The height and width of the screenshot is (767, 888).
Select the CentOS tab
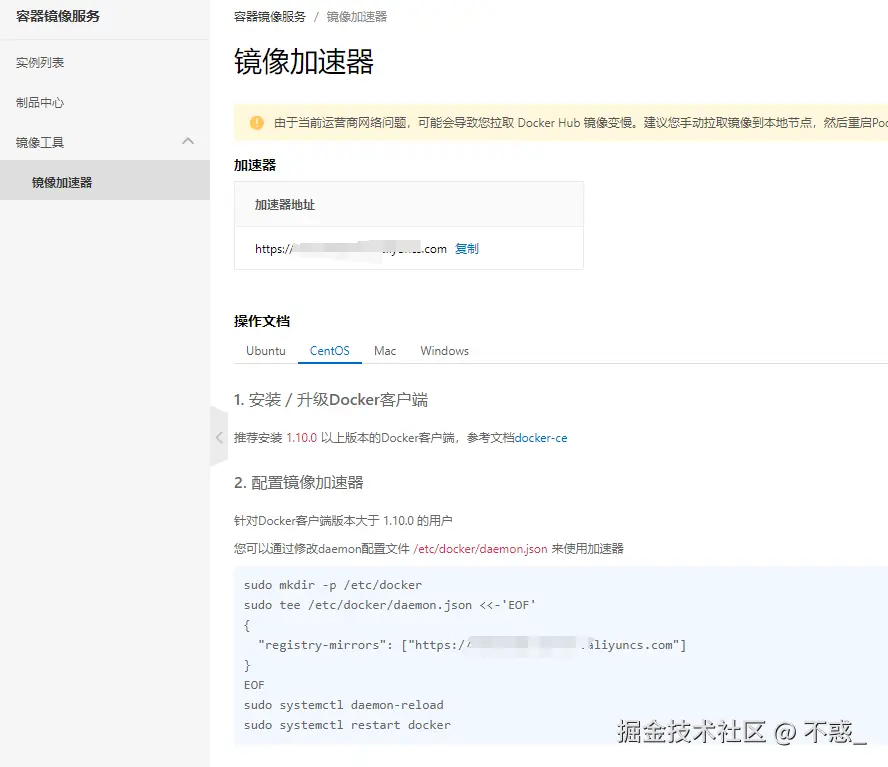pyautogui.click(x=330, y=351)
